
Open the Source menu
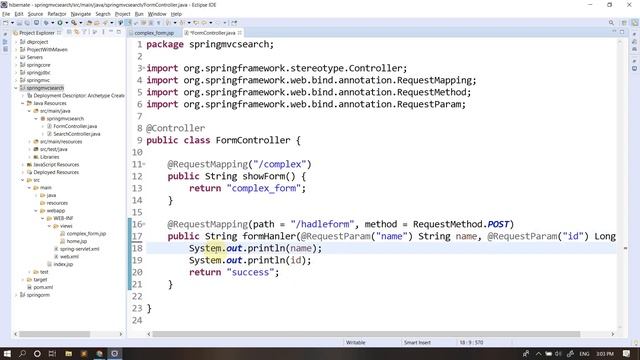coord(35,14)
